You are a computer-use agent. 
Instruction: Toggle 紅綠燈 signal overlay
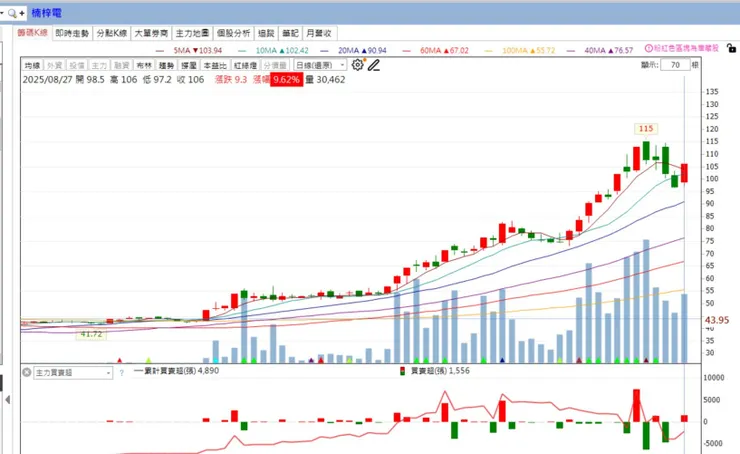click(245, 65)
